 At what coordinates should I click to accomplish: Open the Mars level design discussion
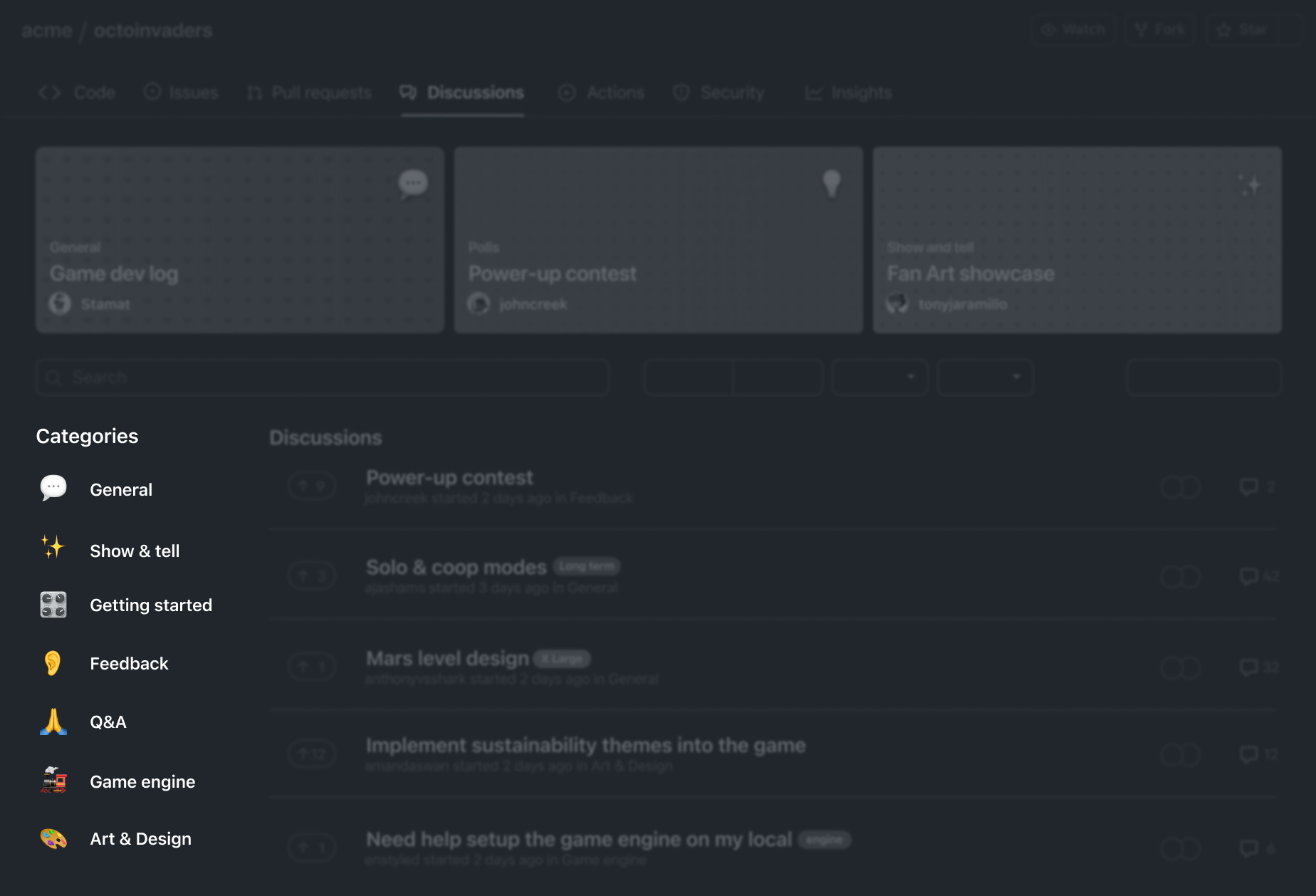(x=447, y=659)
